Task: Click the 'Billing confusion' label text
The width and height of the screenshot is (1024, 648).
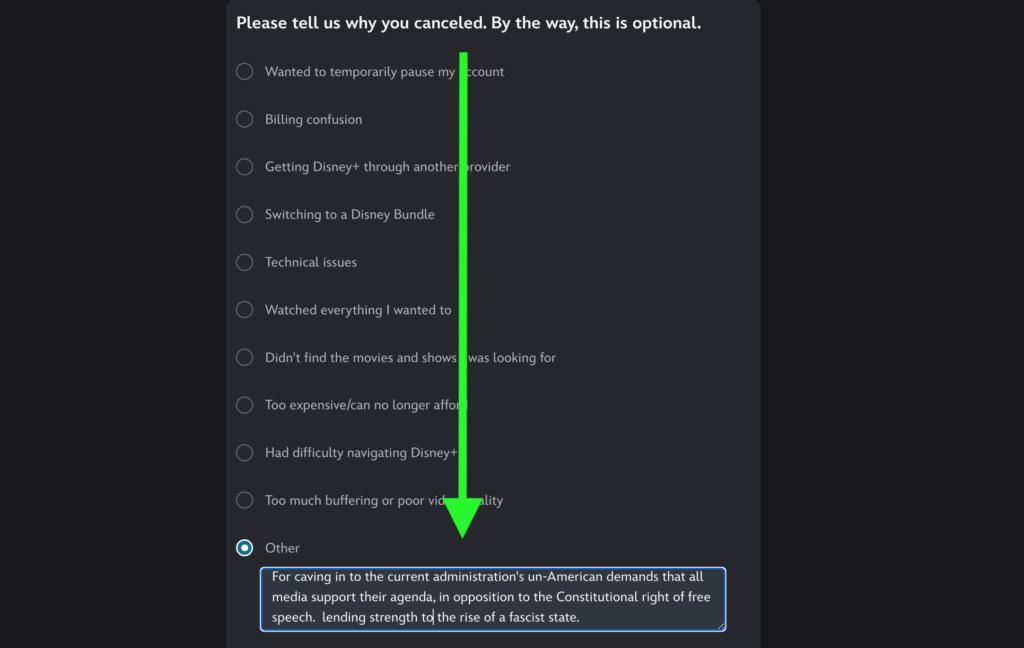Action: coord(313,120)
